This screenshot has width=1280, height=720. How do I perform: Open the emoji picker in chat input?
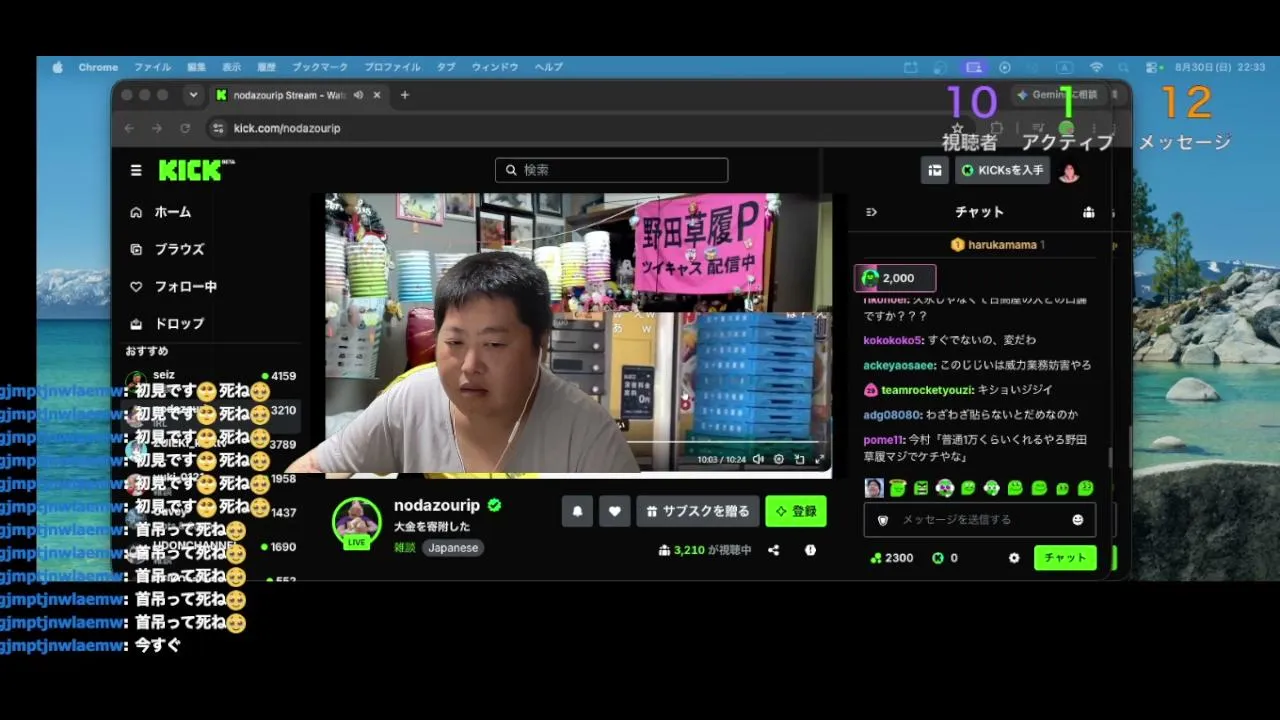pos(1077,520)
